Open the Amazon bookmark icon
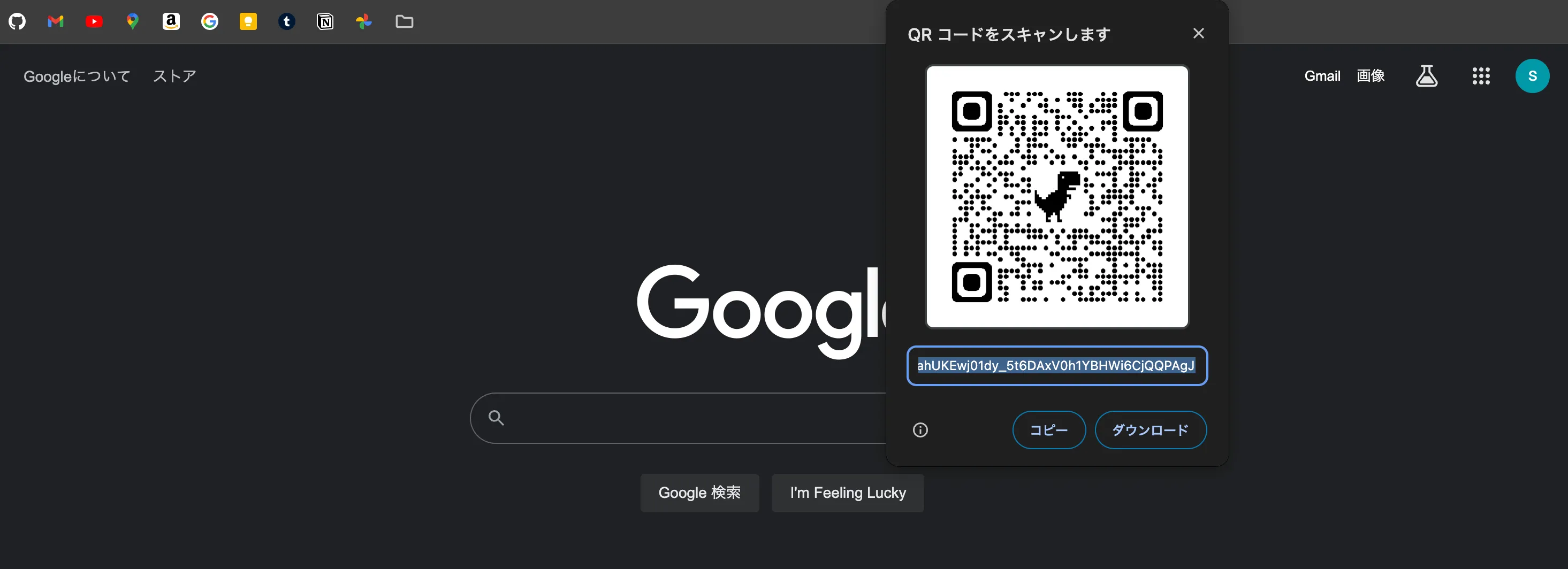1568x569 pixels. click(x=171, y=22)
